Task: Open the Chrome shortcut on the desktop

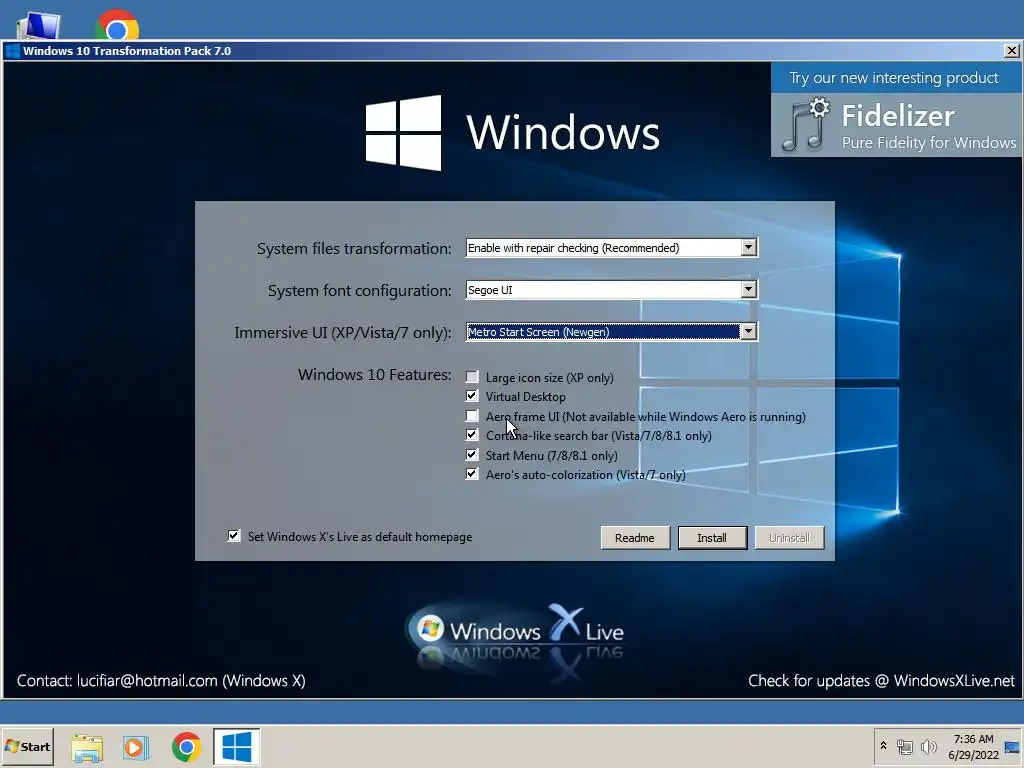Action: click(x=117, y=26)
